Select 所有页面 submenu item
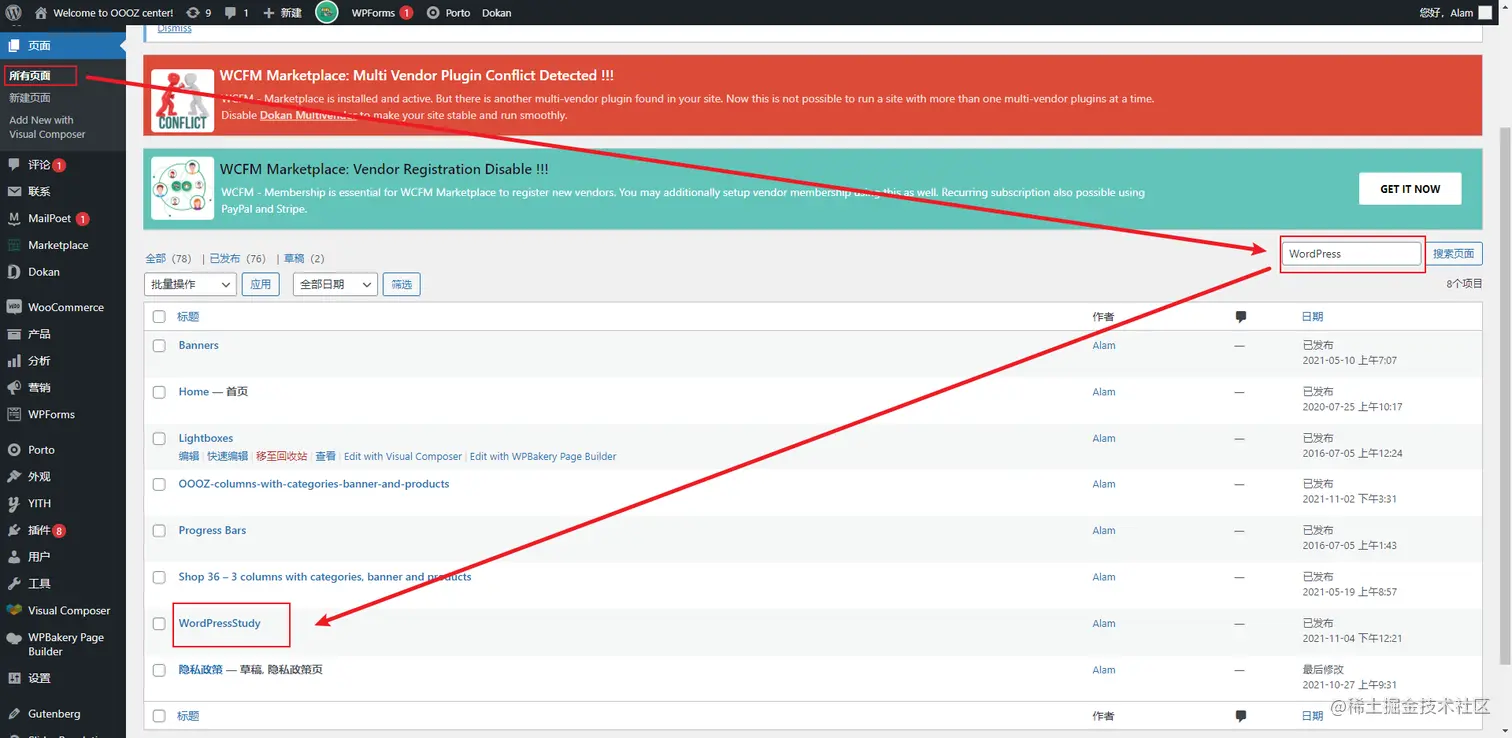The width and height of the screenshot is (1512, 738). point(30,76)
